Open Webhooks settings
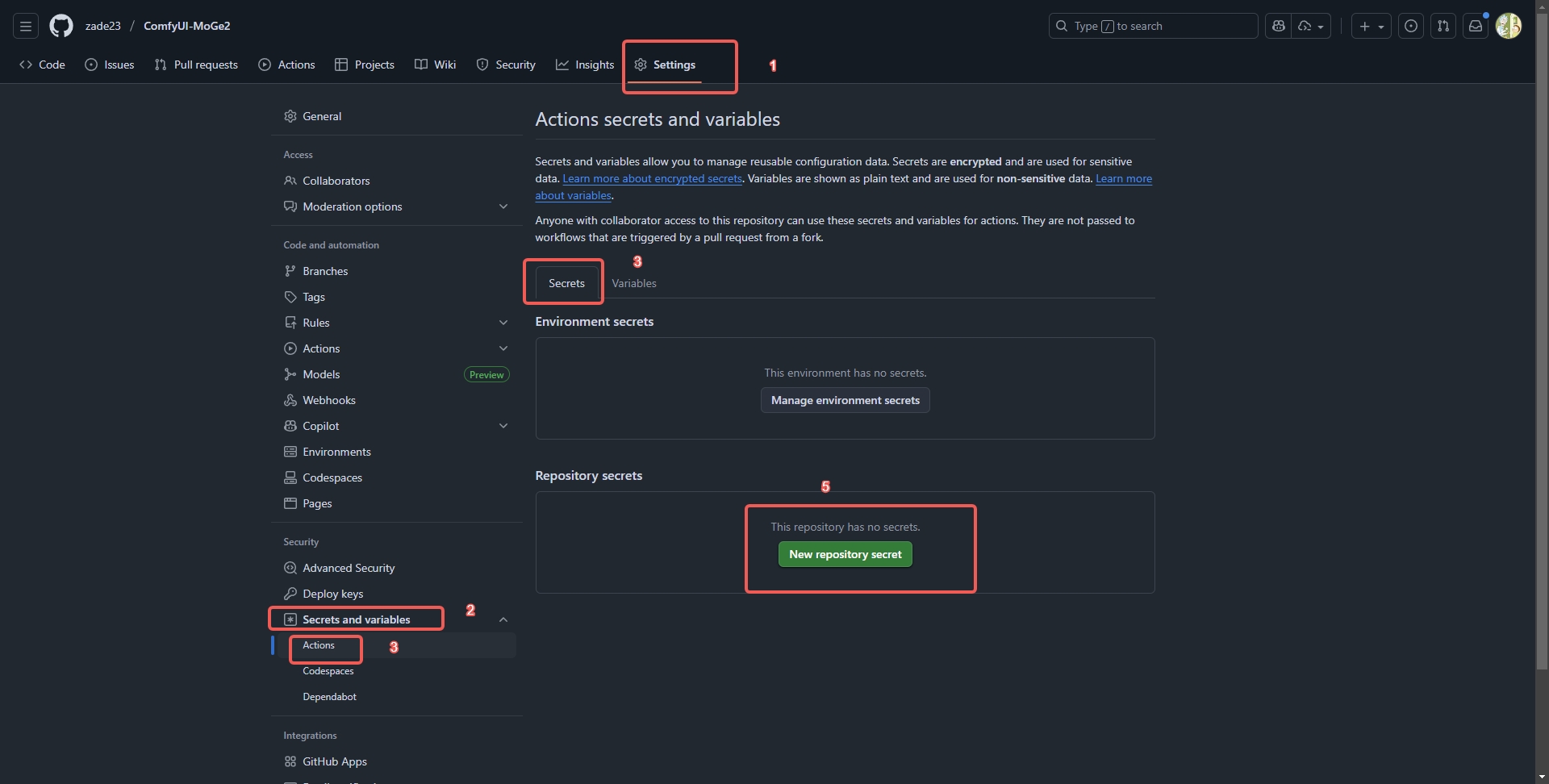The height and width of the screenshot is (784, 1549). point(397,400)
